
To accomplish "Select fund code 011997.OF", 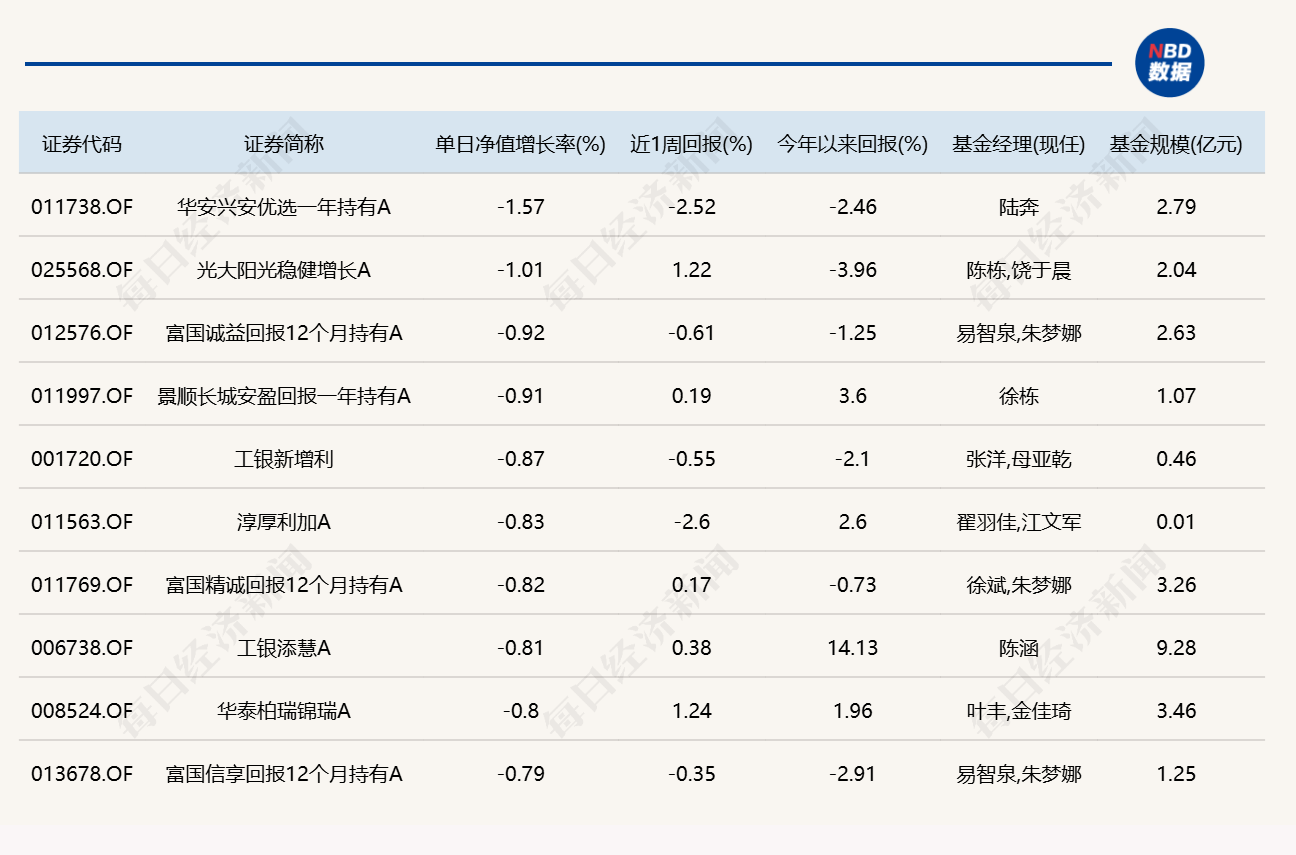I will point(82,396).
